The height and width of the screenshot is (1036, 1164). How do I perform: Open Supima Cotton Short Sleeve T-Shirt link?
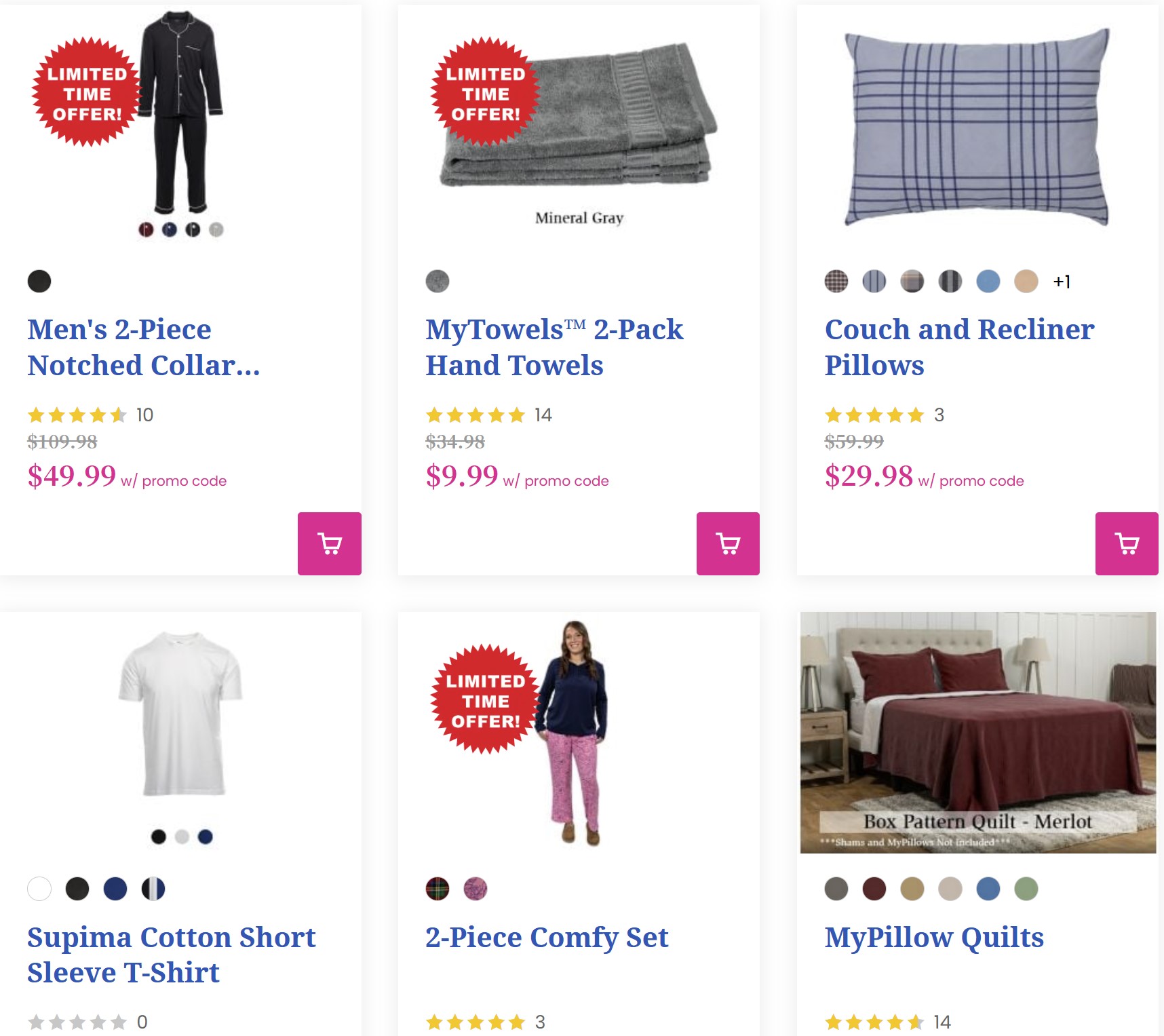point(172,955)
